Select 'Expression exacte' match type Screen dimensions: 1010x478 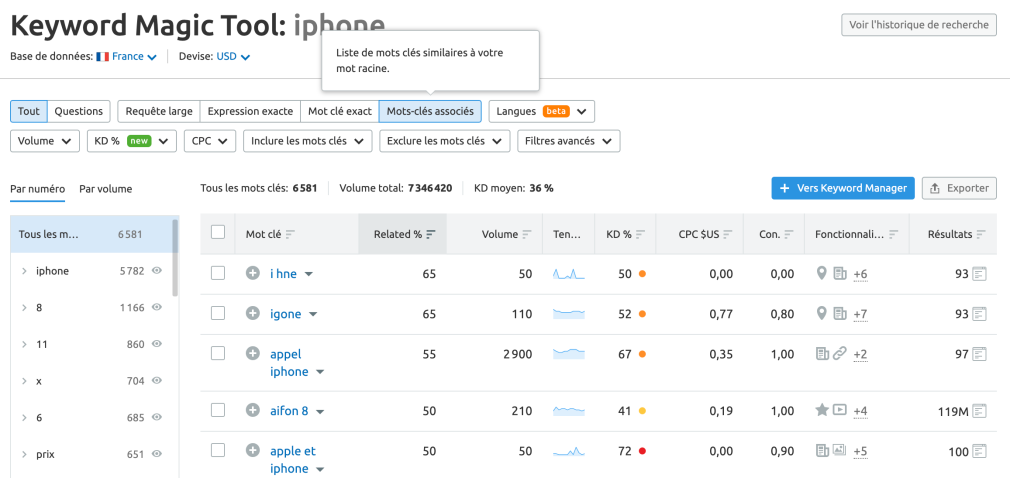250,111
